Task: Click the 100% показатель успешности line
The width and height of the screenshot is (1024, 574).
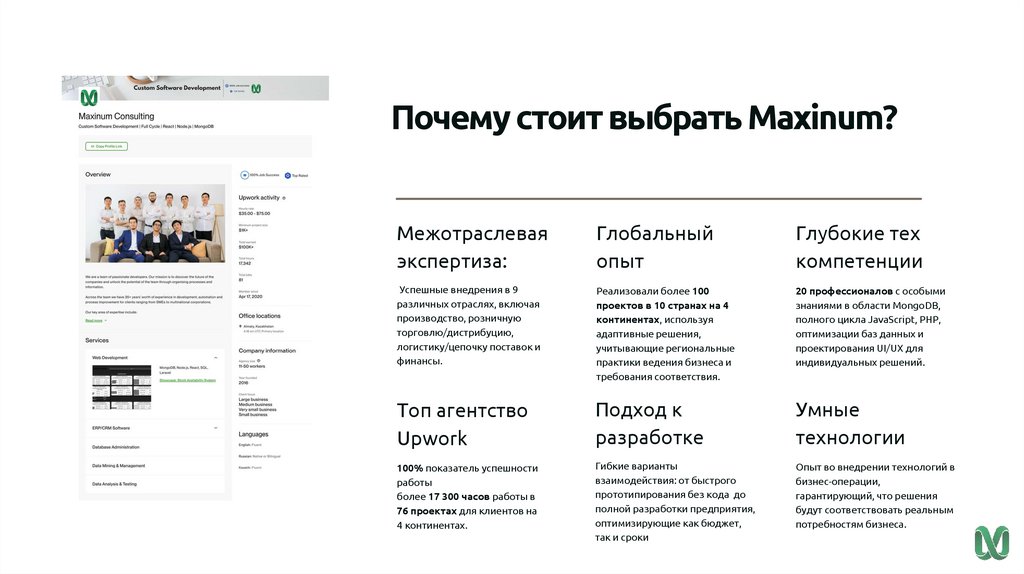Action: click(x=467, y=468)
